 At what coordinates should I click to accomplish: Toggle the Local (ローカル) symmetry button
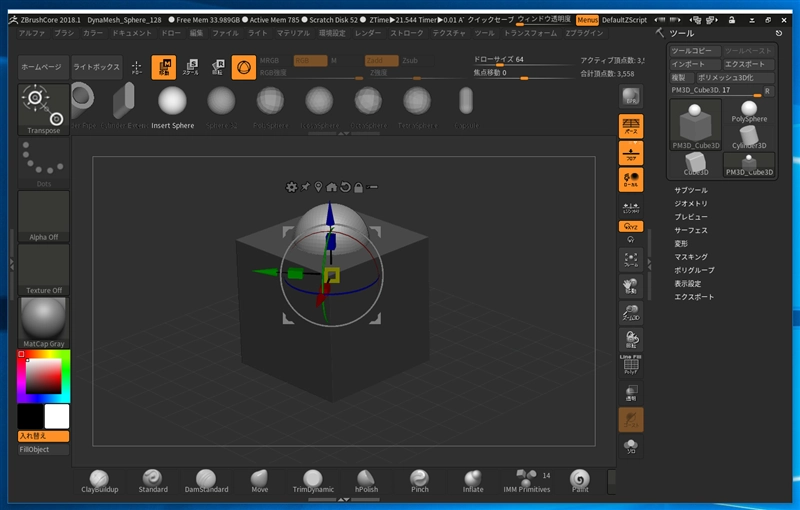(x=631, y=180)
